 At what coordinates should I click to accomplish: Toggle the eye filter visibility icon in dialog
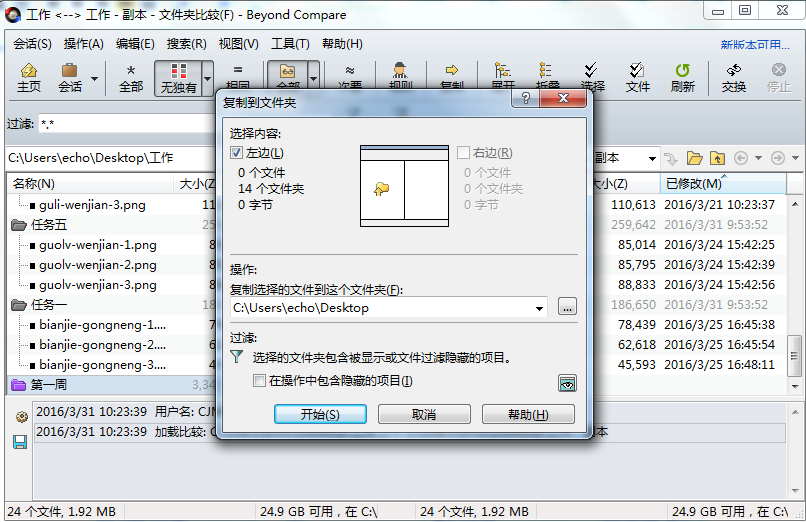[567, 383]
